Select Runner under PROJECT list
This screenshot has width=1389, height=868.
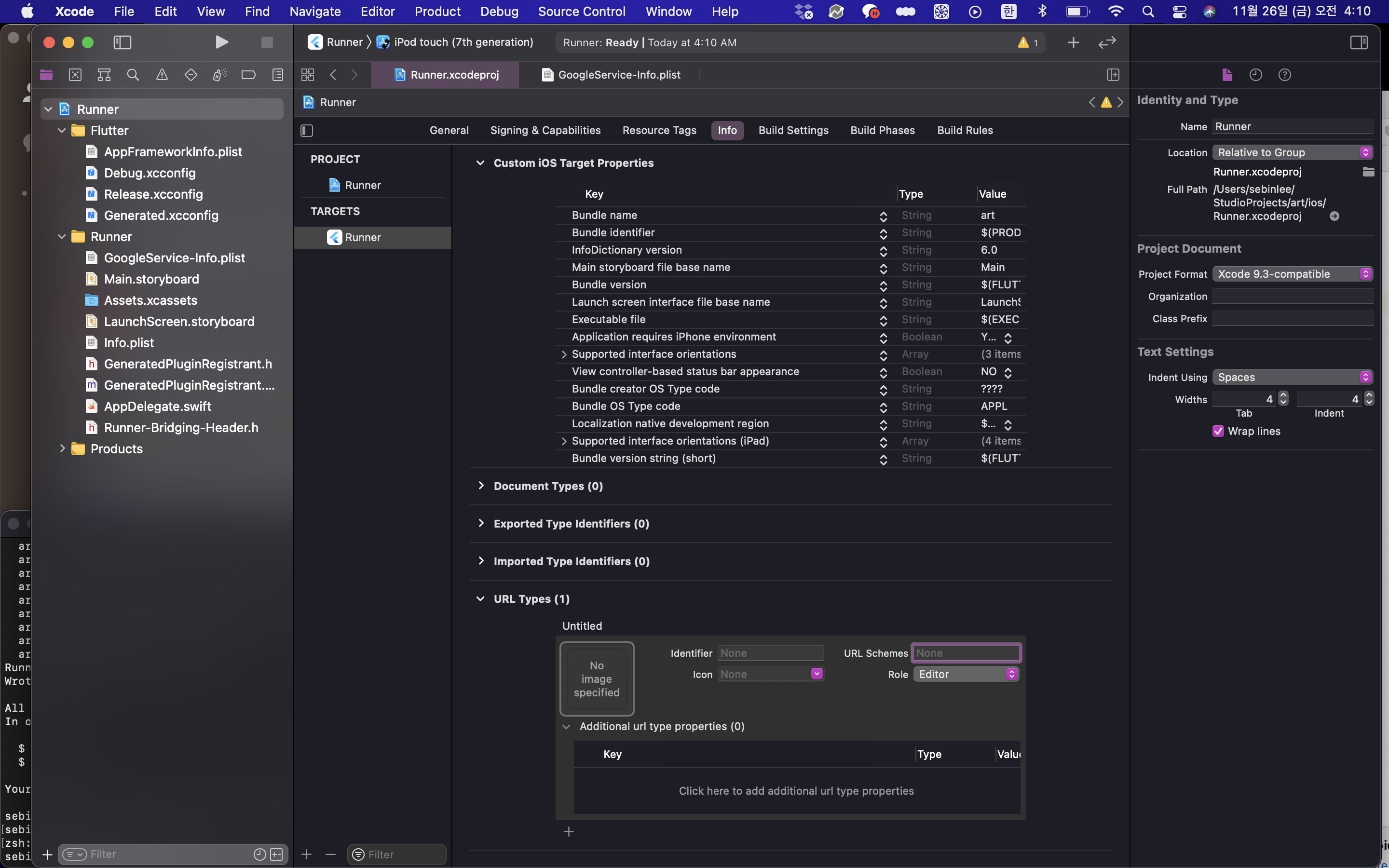click(x=362, y=185)
